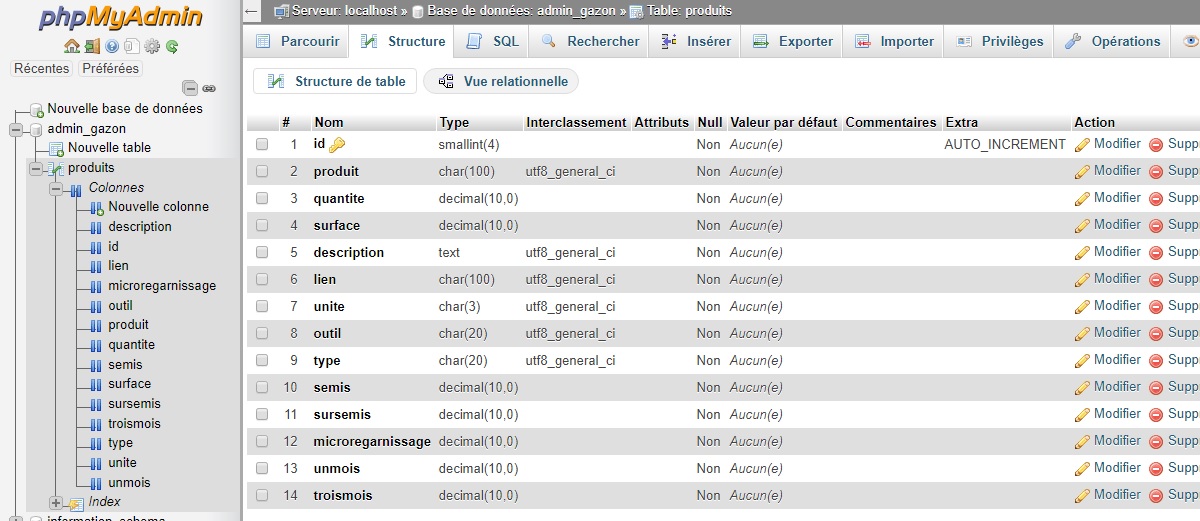Click pencil icon in produit row
This screenshot has width=1200, height=521.
1082,172
